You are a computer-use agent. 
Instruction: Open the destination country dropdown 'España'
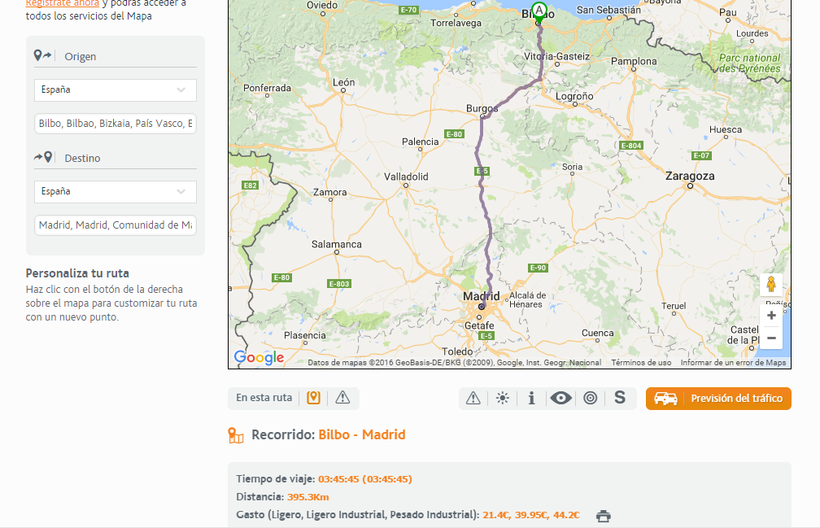pos(115,191)
